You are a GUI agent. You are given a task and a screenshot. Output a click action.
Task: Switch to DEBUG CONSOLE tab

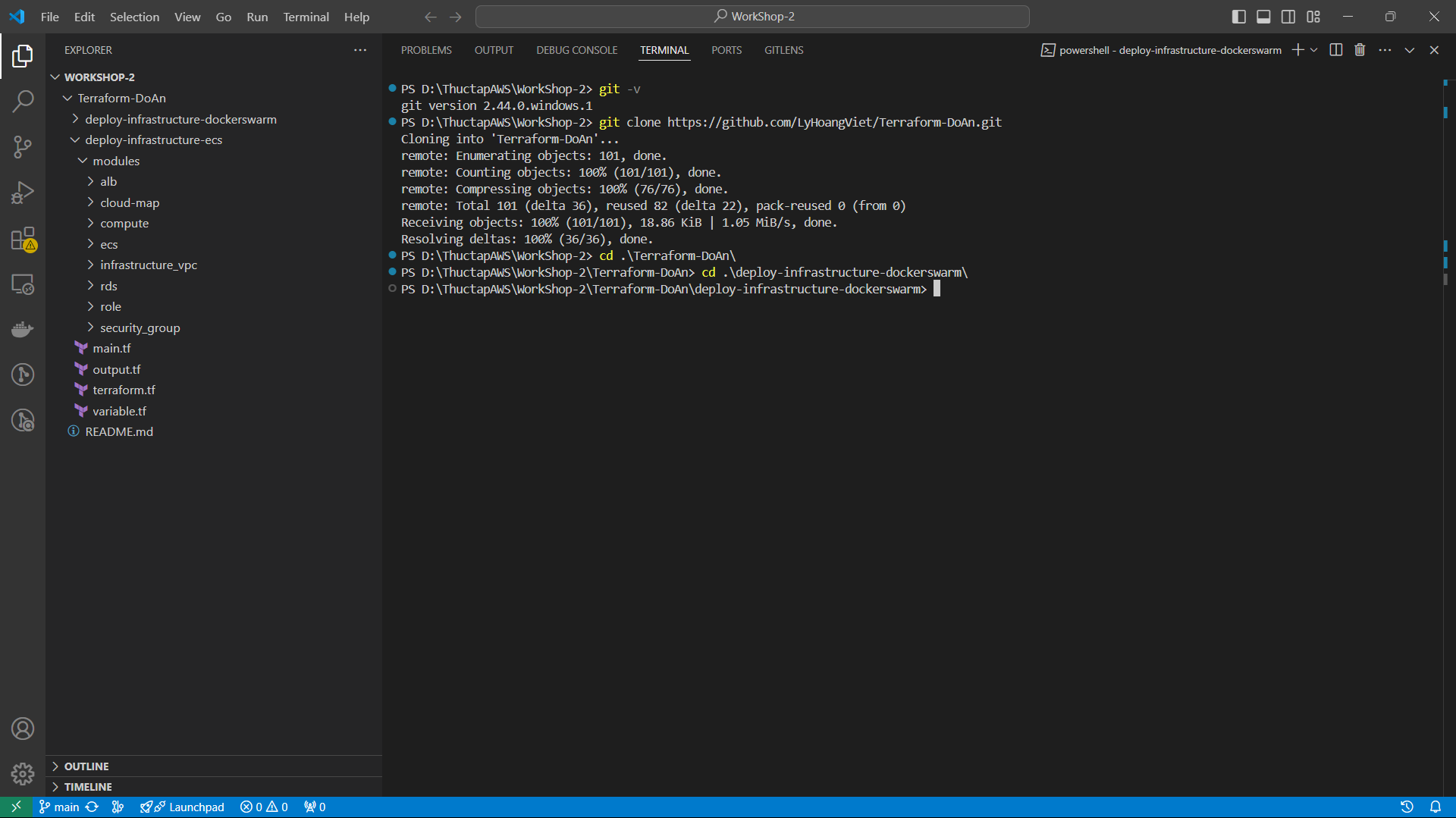pyautogui.click(x=576, y=50)
